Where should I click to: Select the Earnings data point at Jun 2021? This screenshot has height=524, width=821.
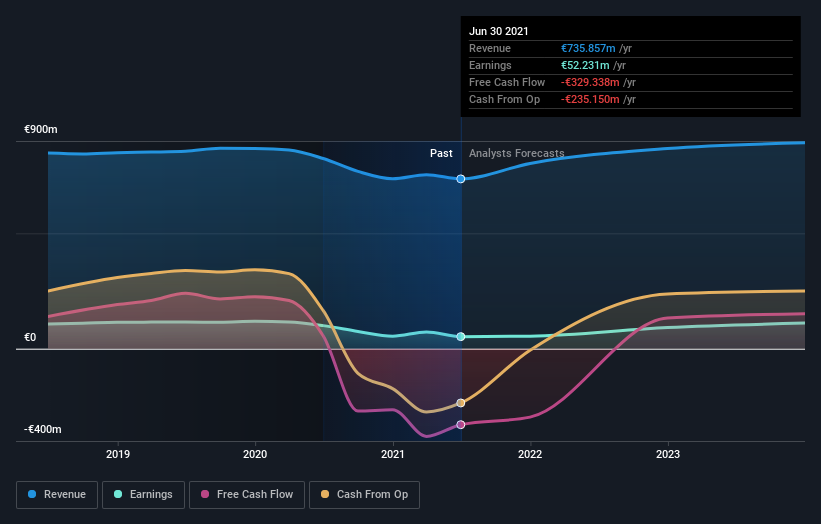(461, 337)
